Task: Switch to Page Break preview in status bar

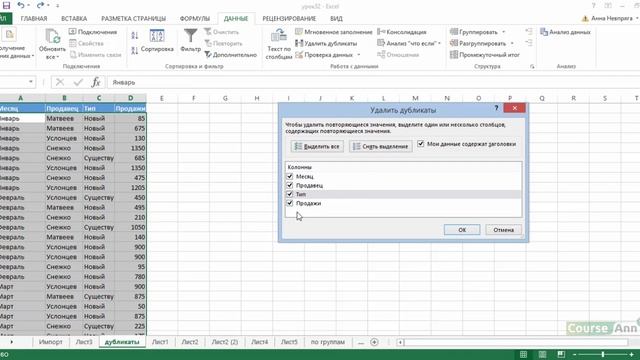Action: tap(562, 354)
